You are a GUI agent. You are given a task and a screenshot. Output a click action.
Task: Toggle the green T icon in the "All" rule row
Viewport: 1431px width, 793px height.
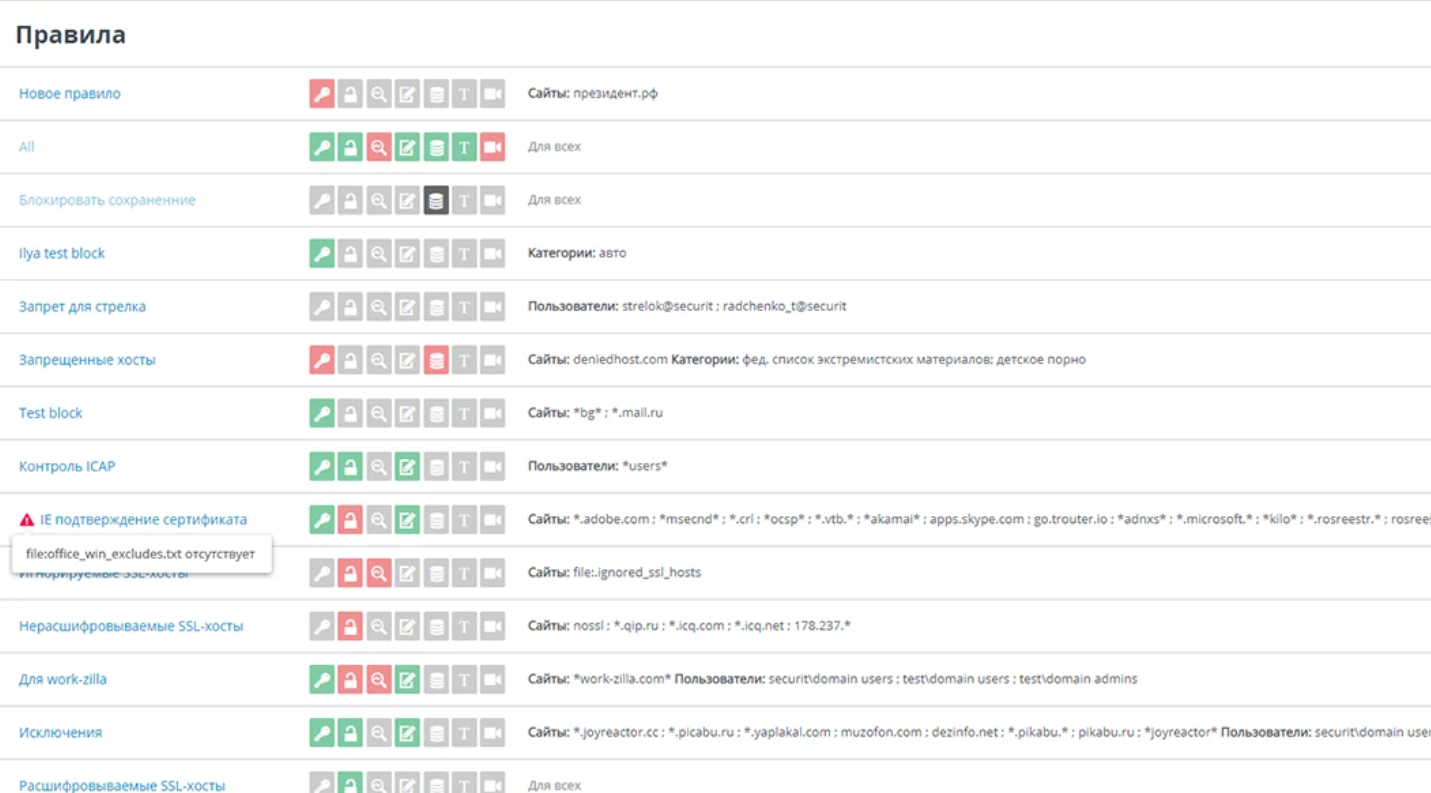coord(461,146)
